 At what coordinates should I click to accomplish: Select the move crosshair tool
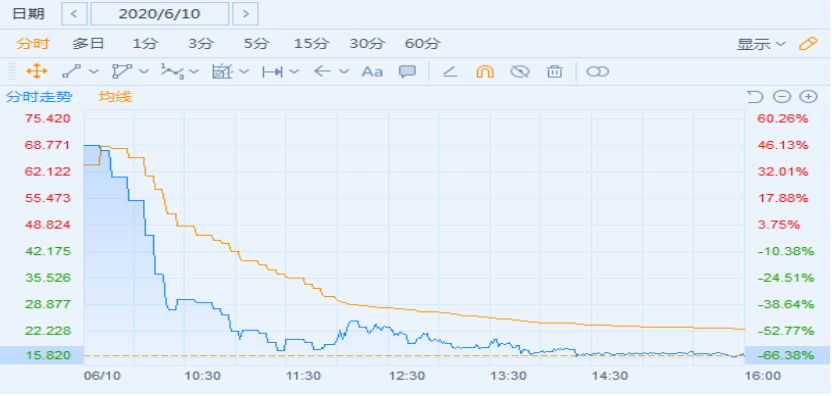tap(37, 71)
